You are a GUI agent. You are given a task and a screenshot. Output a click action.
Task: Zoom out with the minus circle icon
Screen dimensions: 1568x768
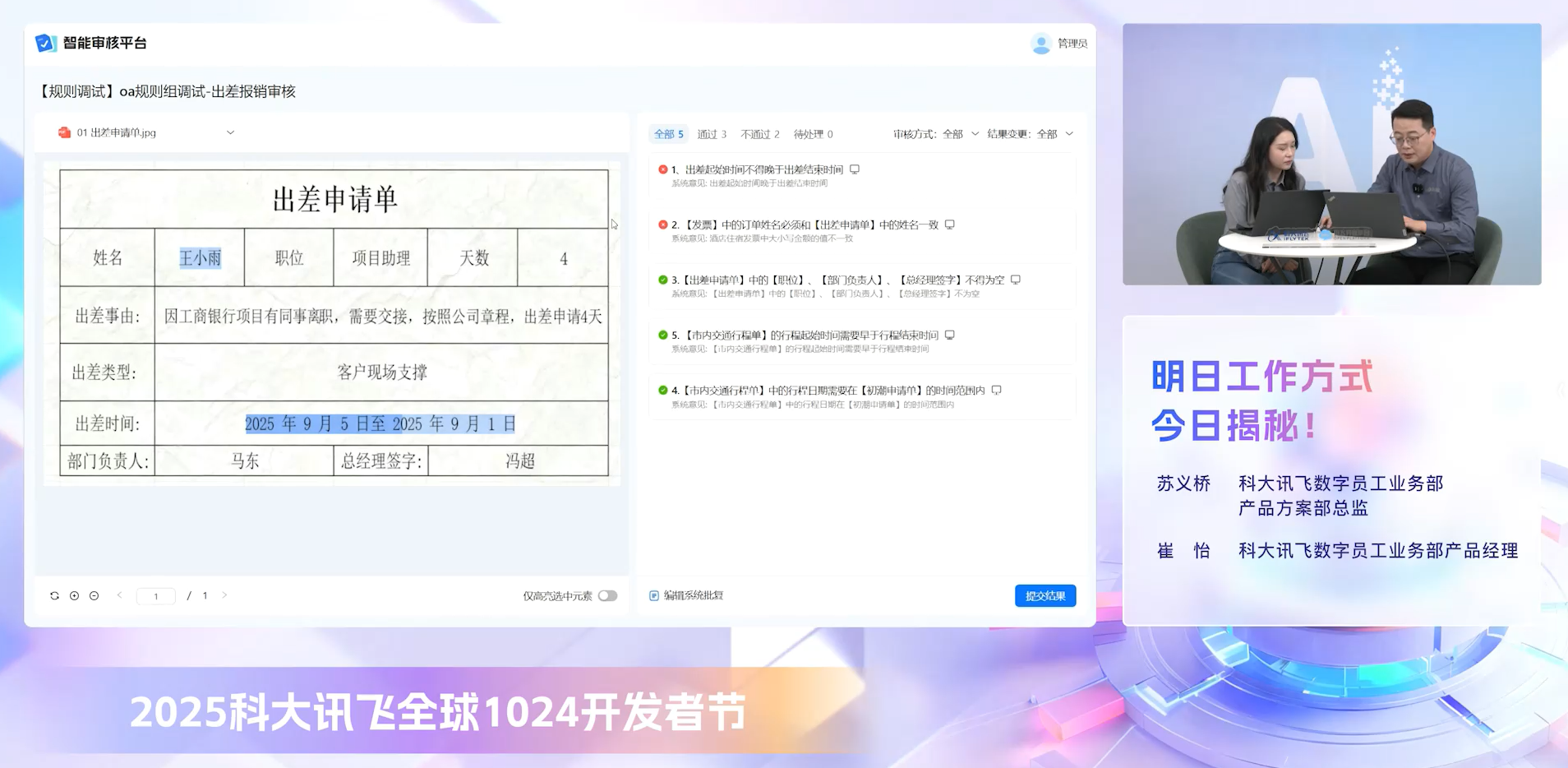pyautogui.click(x=94, y=595)
